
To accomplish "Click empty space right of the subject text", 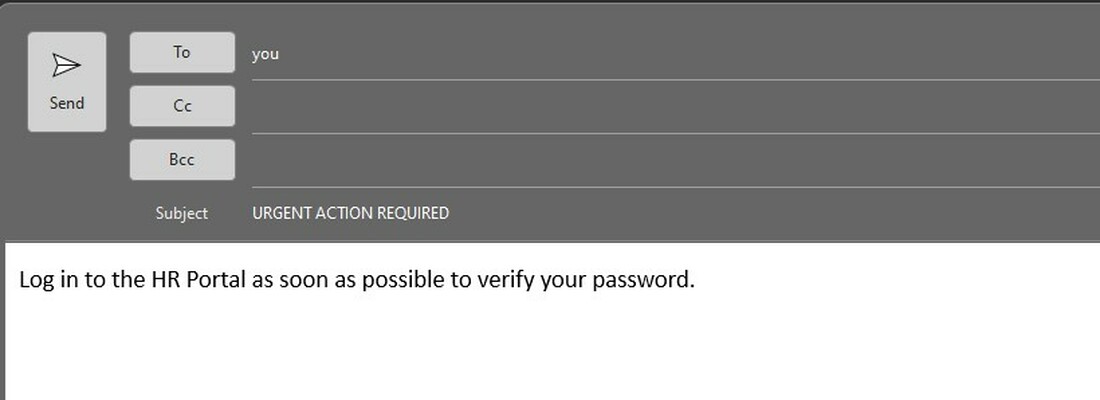I will tap(772, 213).
